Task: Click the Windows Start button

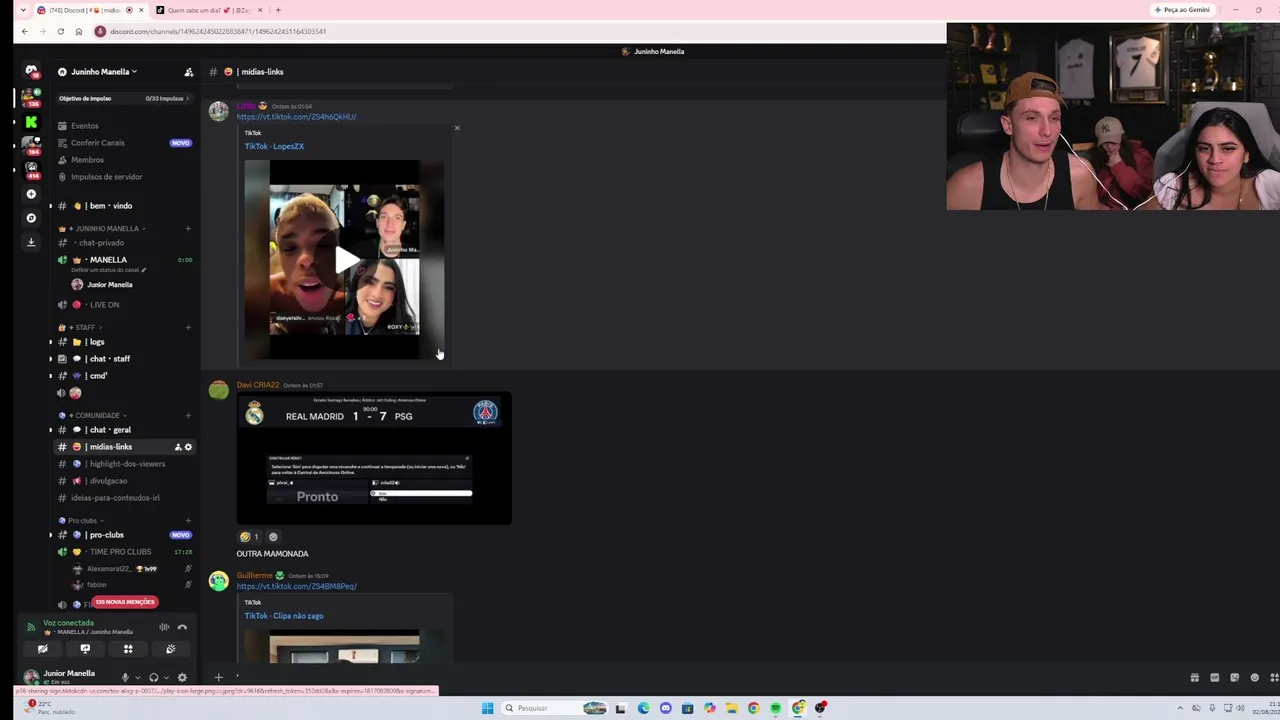Action: click(x=487, y=708)
